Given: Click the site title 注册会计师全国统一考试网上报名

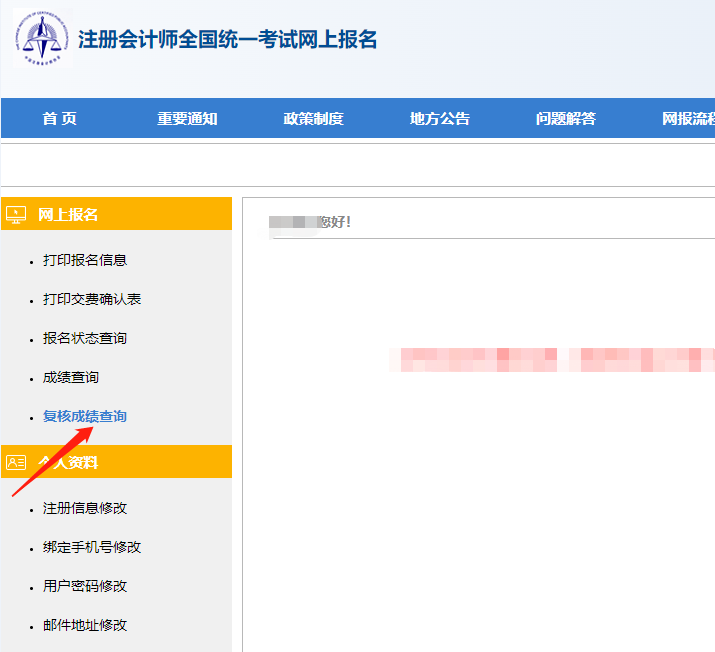Looking at the screenshot, I should tap(227, 40).
